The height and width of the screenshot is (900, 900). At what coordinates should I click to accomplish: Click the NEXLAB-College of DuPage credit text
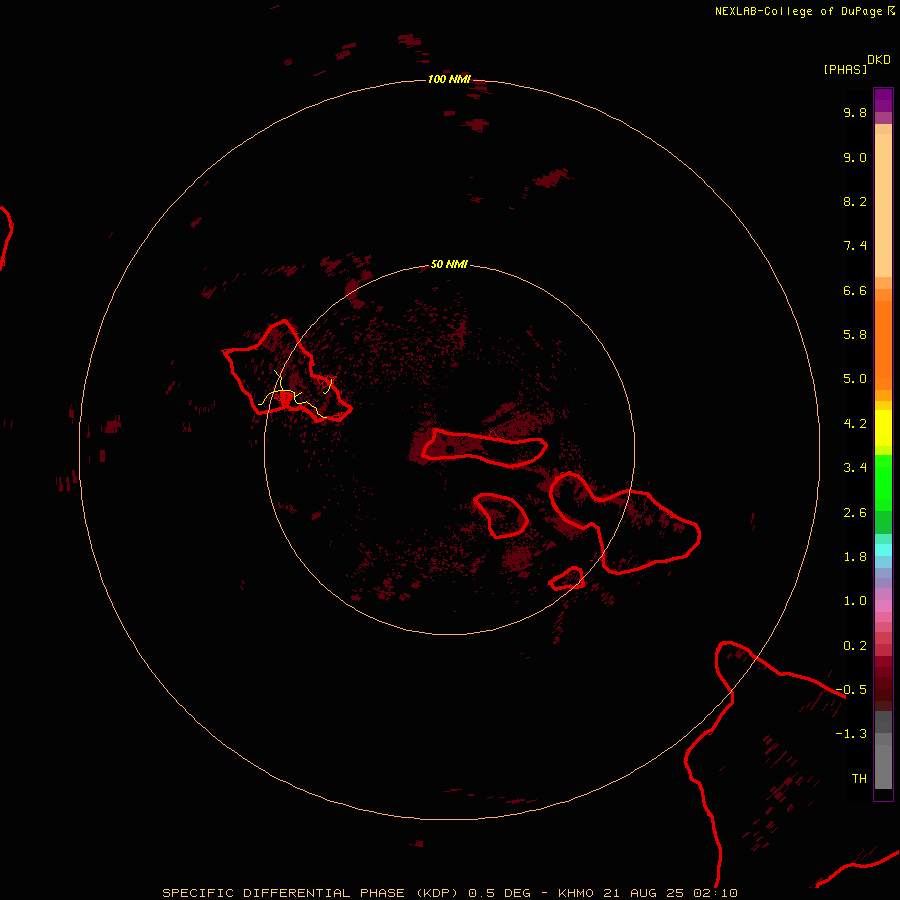pos(798,11)
